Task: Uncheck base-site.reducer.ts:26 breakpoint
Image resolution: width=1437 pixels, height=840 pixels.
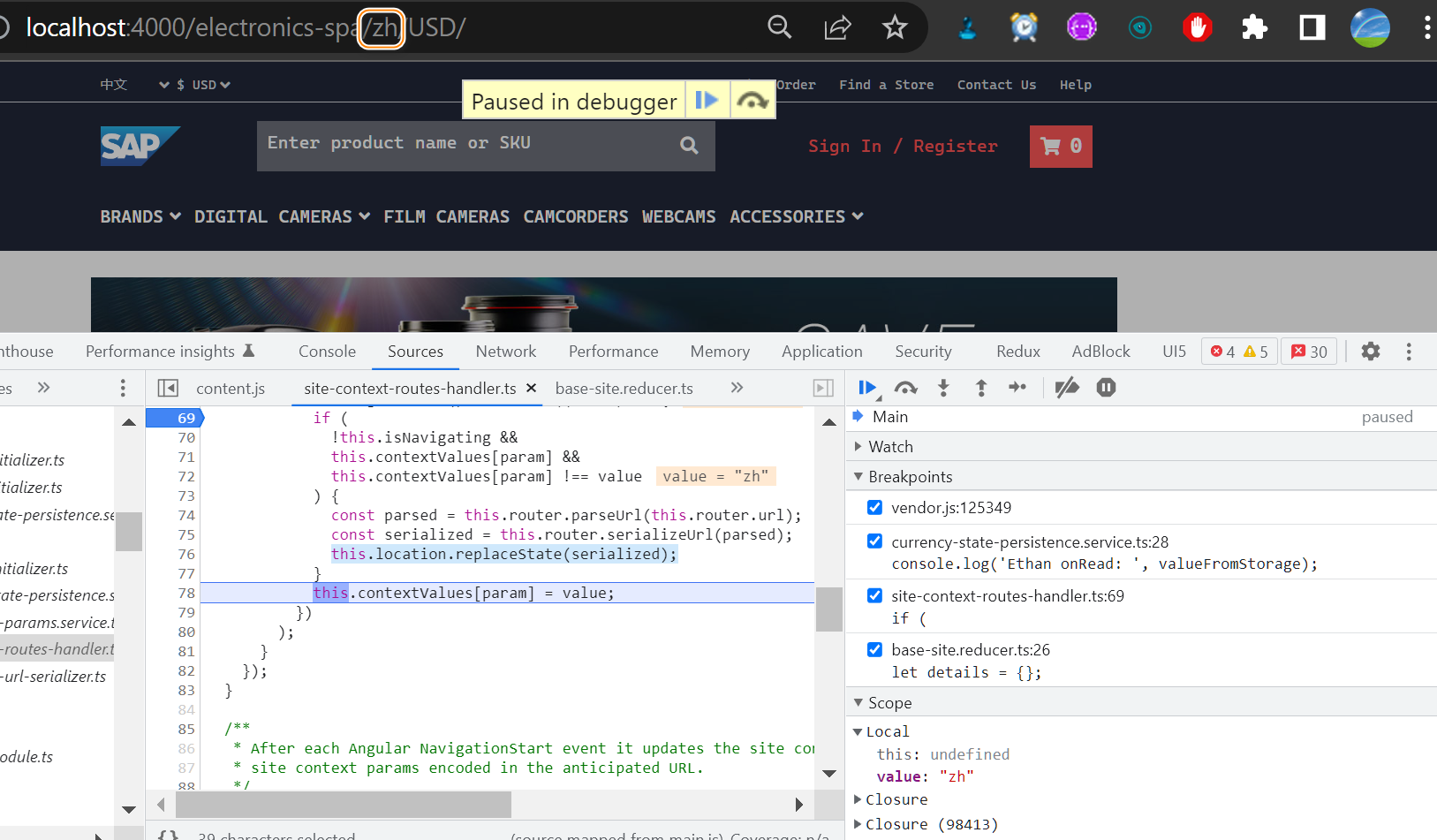Action: [874, 649]
